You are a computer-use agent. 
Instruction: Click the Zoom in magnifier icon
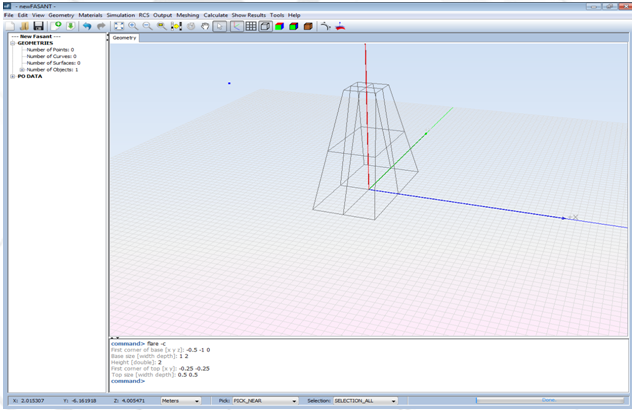click(133, 26)
